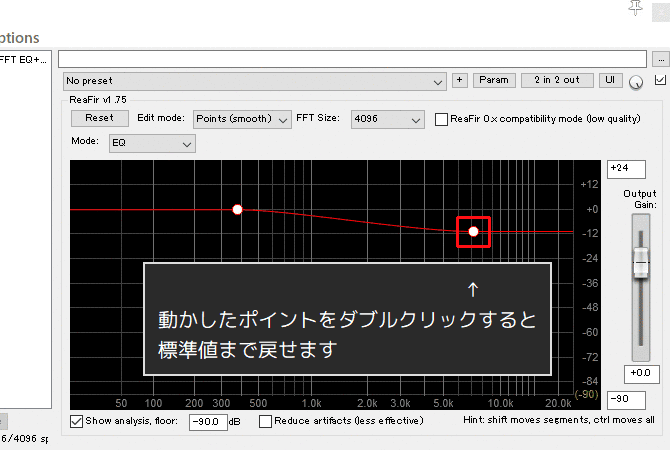Open Edit mode Points (smooth) dropdown
The height and width of the screenshot is (450, 670).
pyautogui.click(x=241, y=119)
